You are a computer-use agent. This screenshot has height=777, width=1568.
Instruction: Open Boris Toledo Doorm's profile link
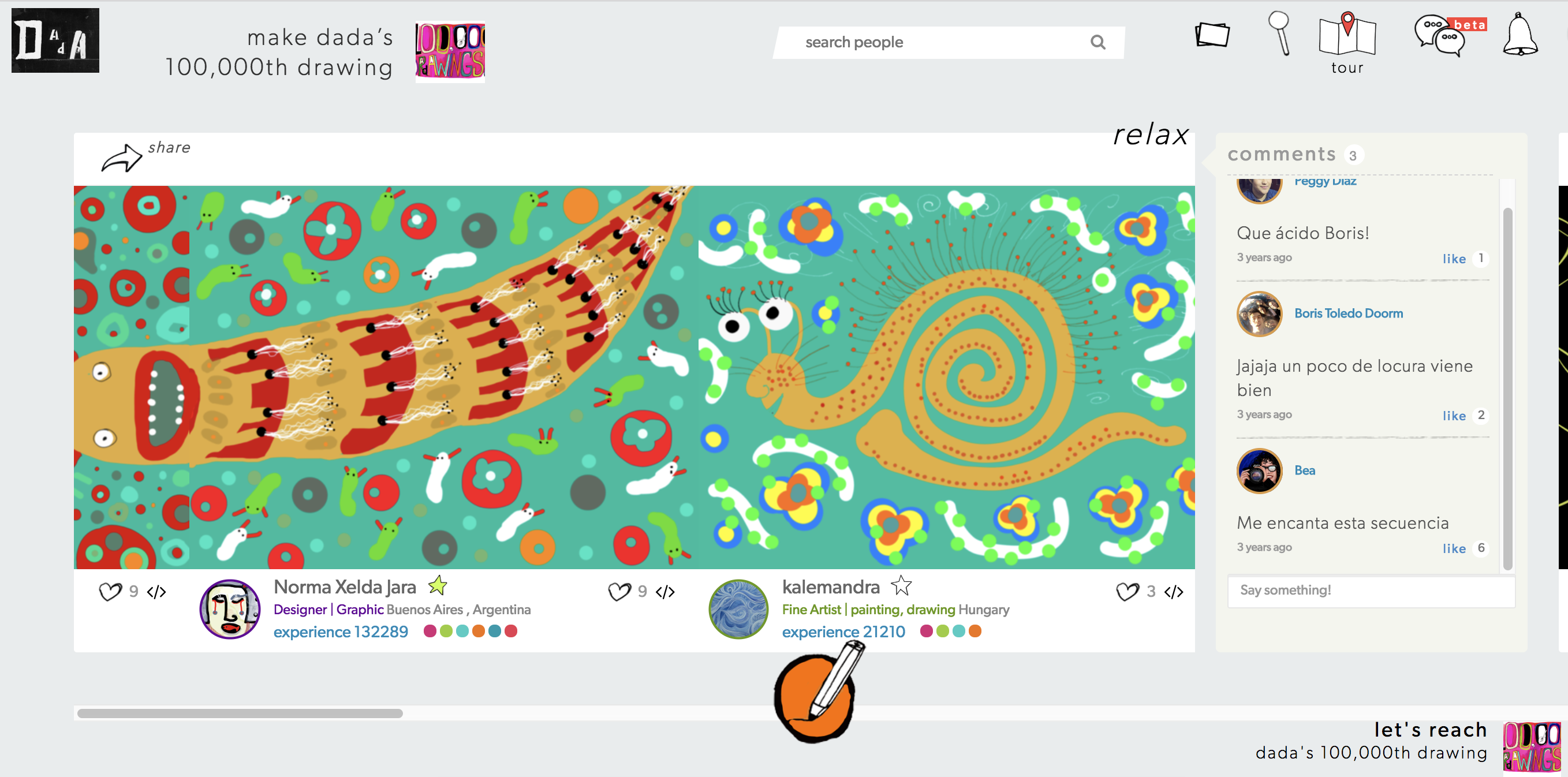1348,313
